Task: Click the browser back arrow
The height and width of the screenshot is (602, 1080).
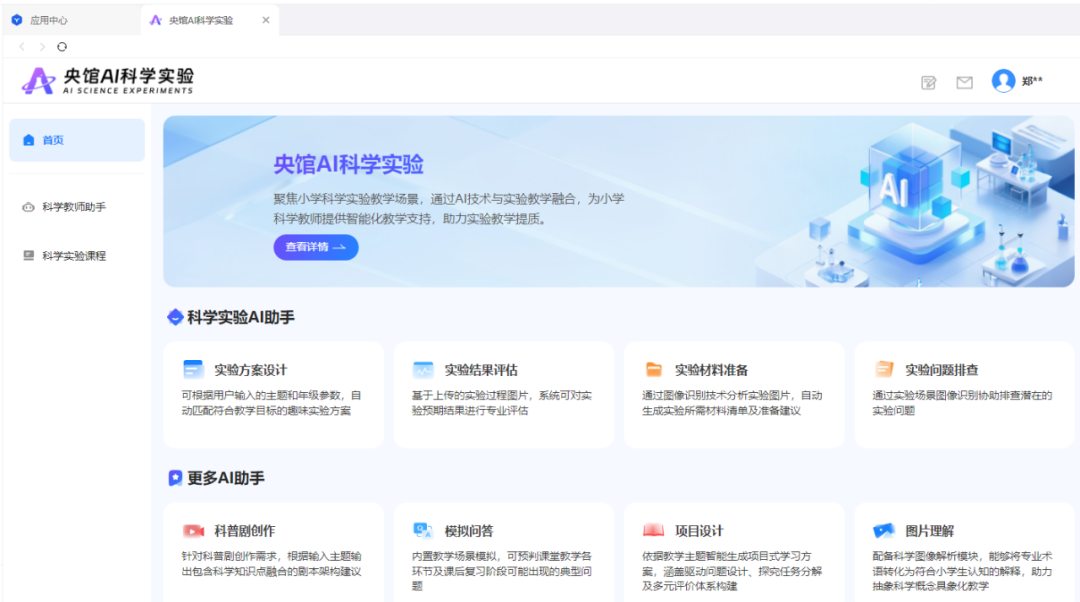Action: (22, 46)
